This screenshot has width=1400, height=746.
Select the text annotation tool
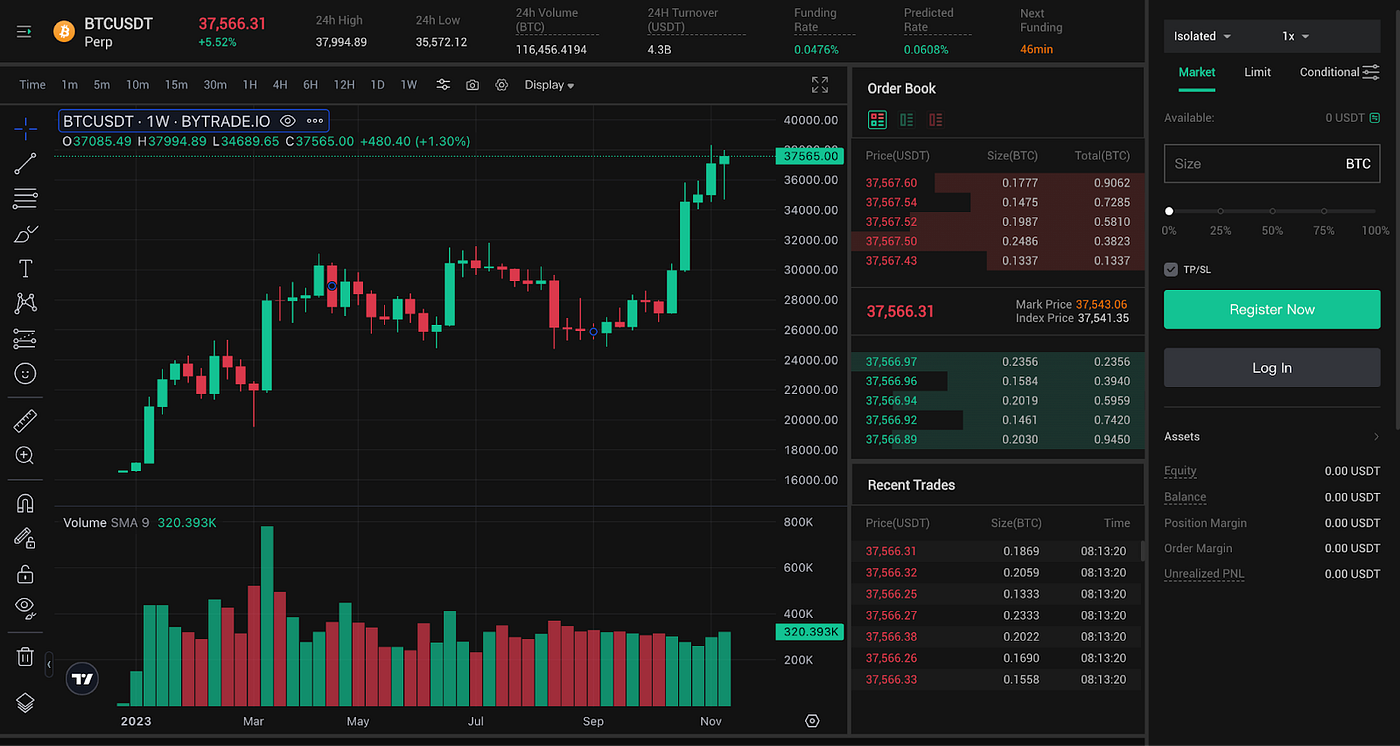[x=25, y=268]
